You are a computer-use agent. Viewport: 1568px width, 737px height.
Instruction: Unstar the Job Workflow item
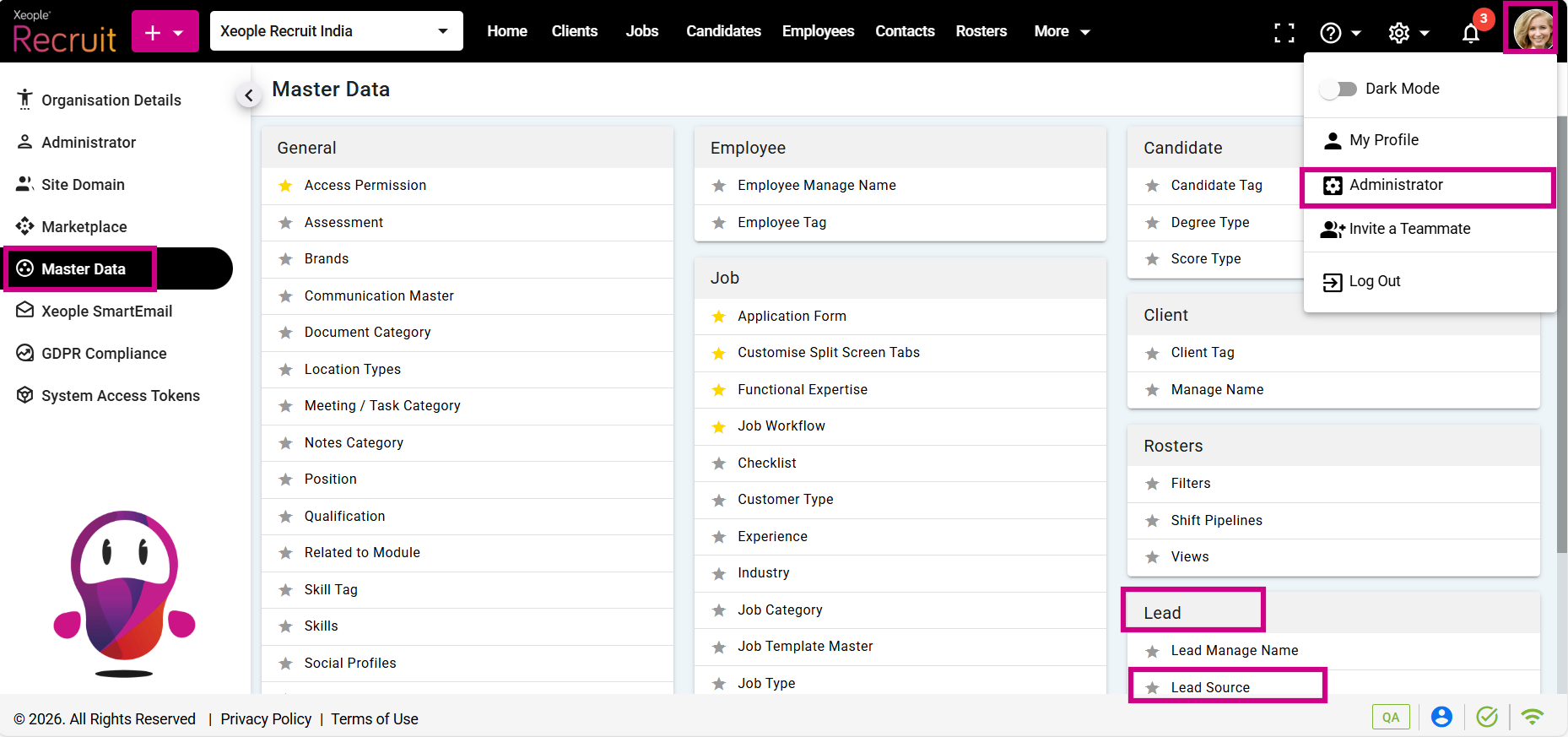tap(718, 427)
